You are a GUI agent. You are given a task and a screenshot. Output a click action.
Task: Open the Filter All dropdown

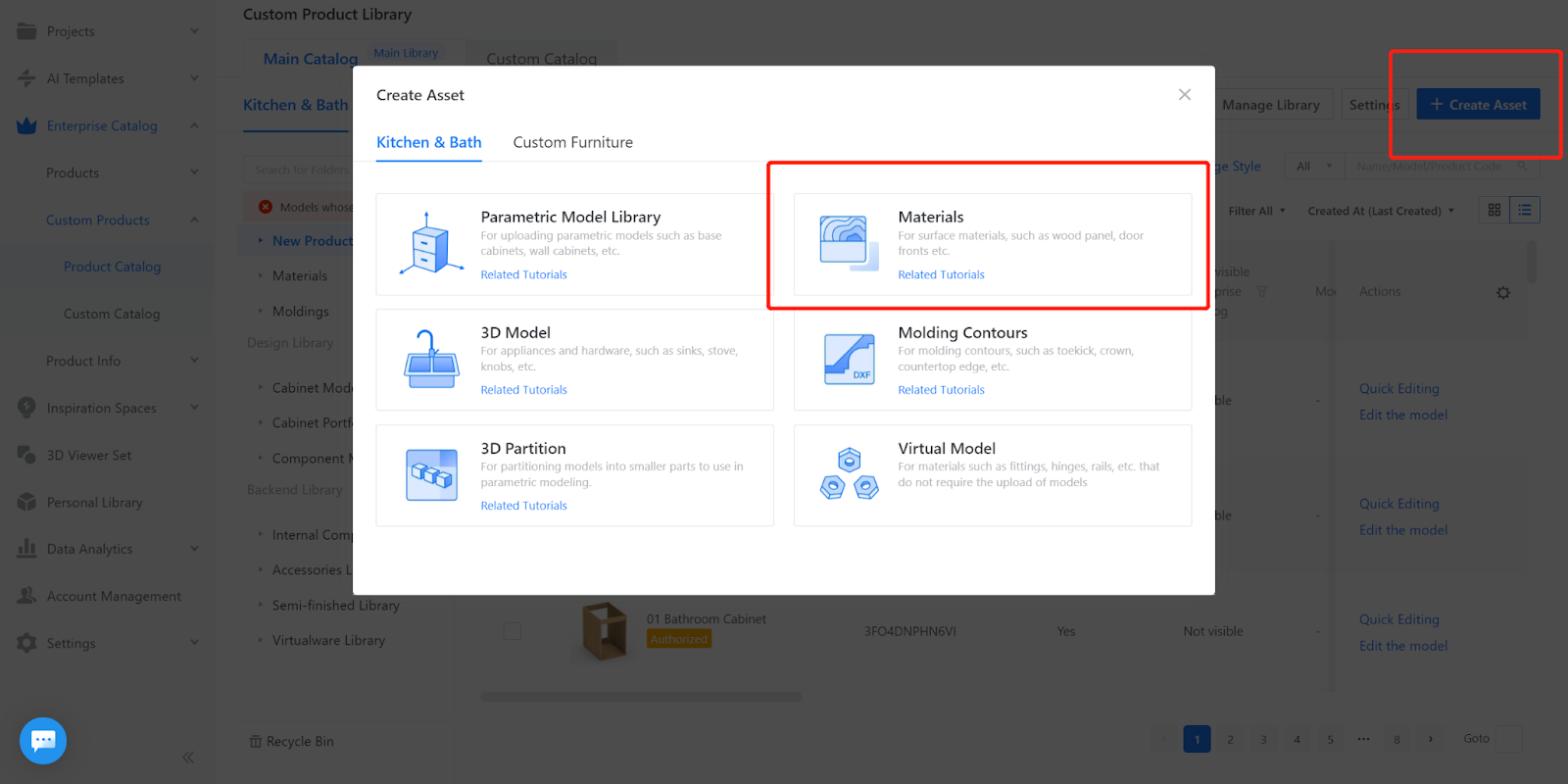(1257, 211)
